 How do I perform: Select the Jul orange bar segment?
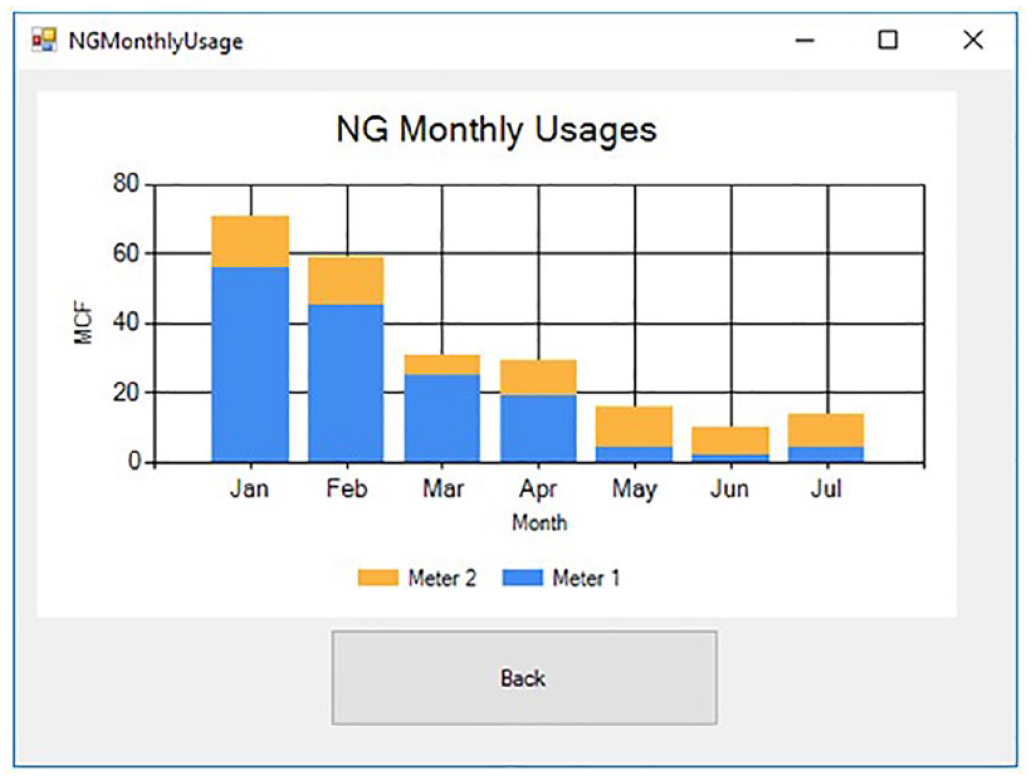826,430
